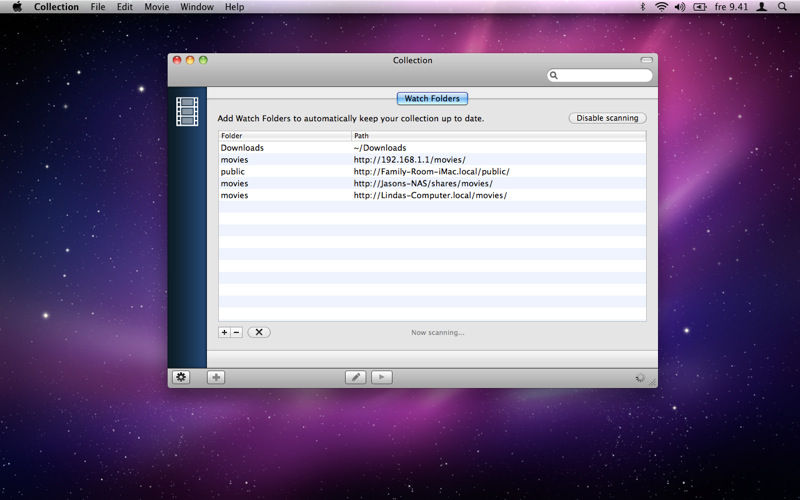Open the Spotlight magnifier in the menu bar

785,7
